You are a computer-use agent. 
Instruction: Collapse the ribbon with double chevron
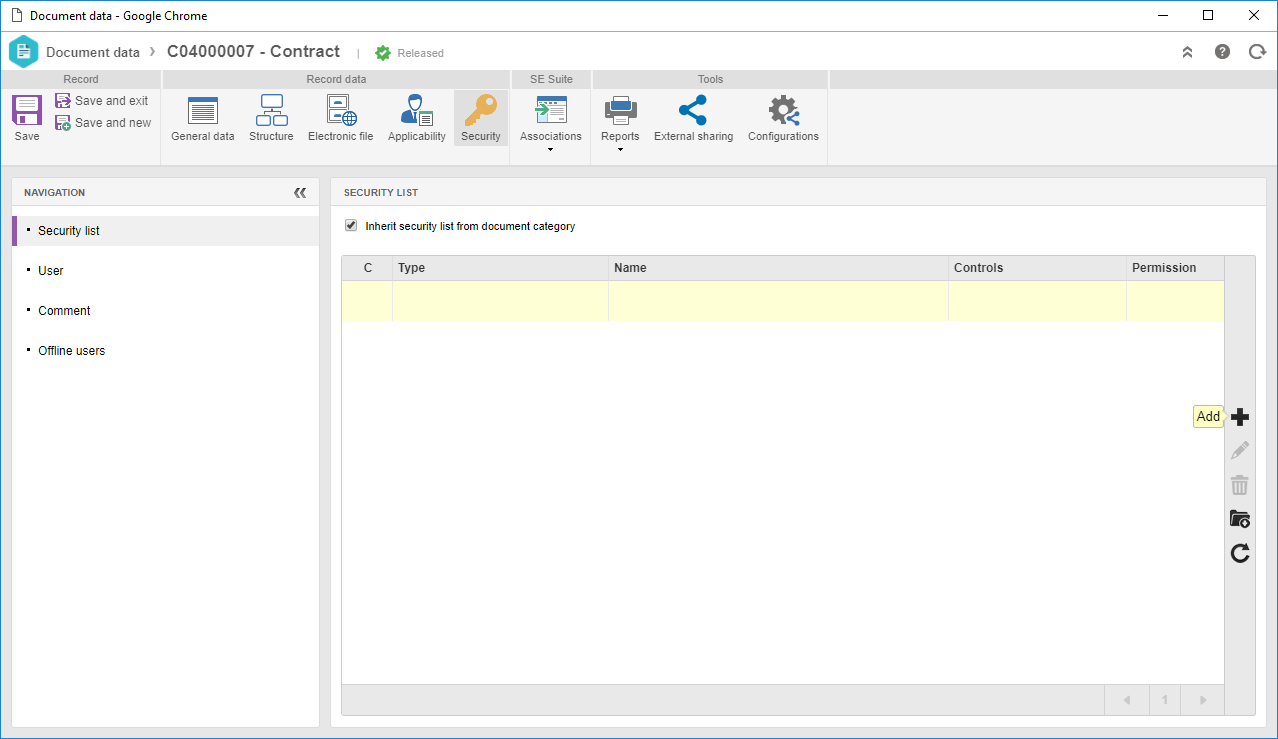point(1188,52)
